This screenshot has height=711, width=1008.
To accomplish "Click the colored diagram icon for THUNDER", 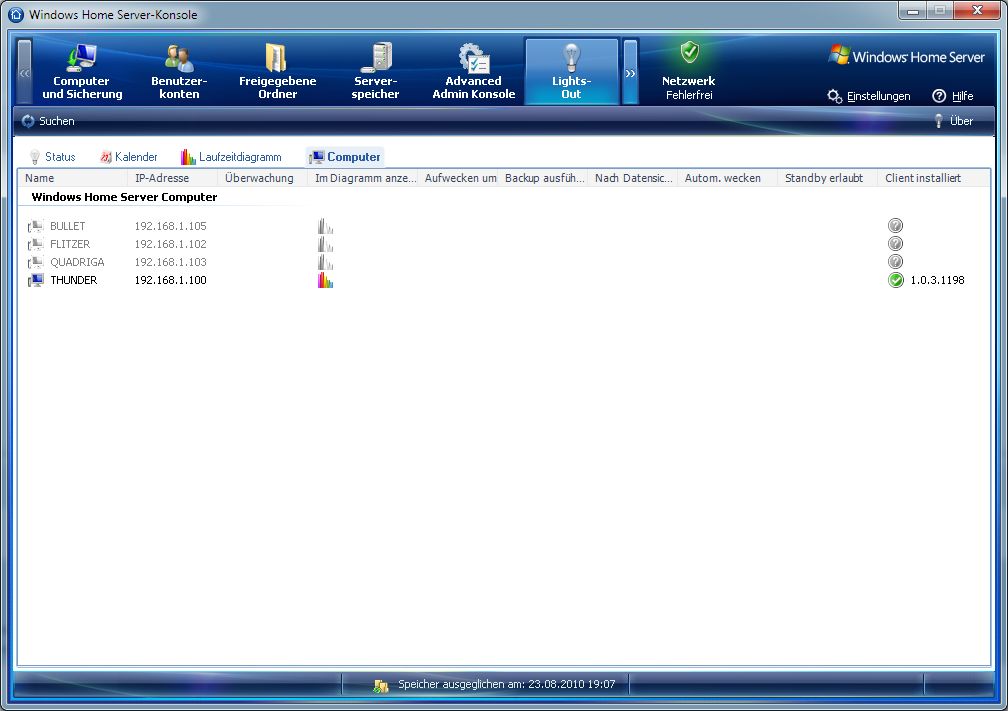I will click(x=325, y=280).
